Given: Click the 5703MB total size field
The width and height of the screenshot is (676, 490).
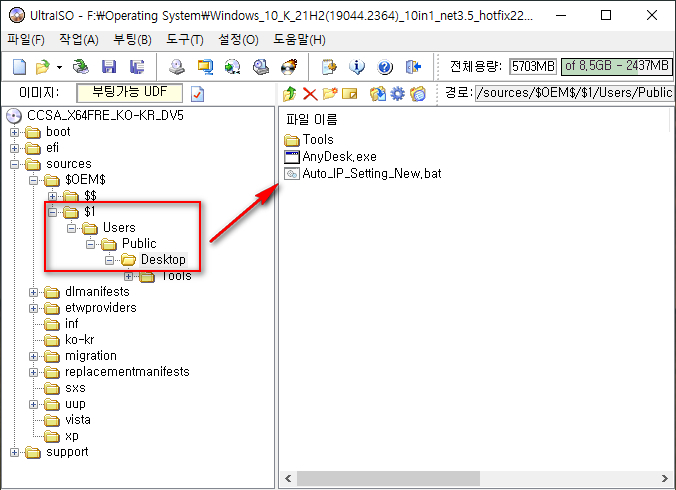Looking at the screenshot, I should point(533,66).
